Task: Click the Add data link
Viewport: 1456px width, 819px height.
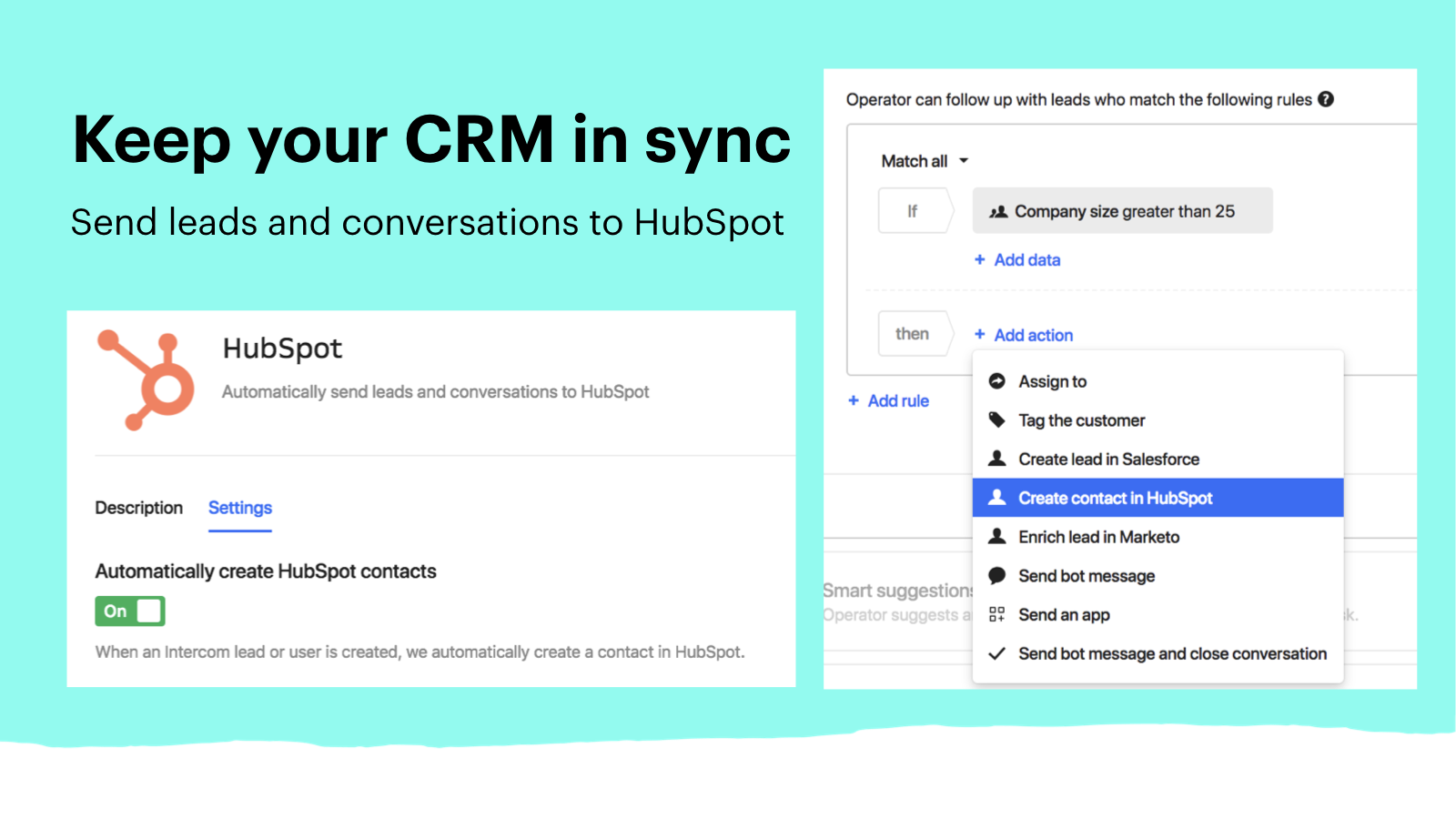Action: [1027, 259]
